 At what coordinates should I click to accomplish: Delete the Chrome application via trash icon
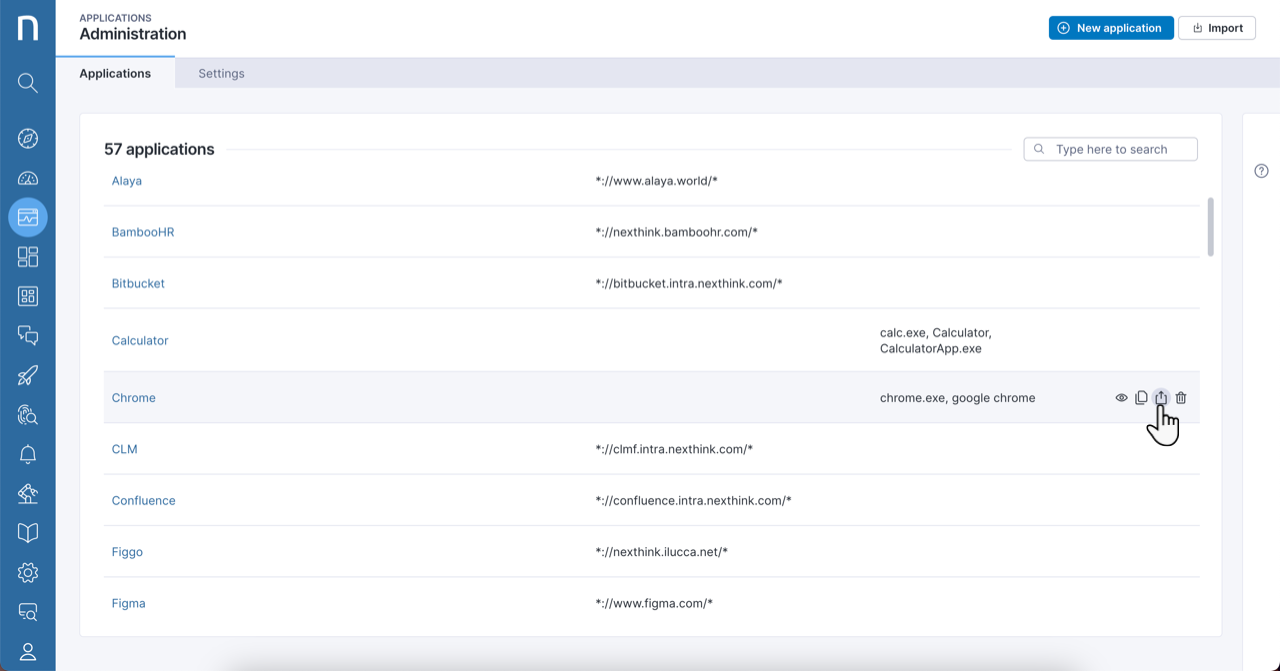pyautogui.click(x=1181, y=398)
